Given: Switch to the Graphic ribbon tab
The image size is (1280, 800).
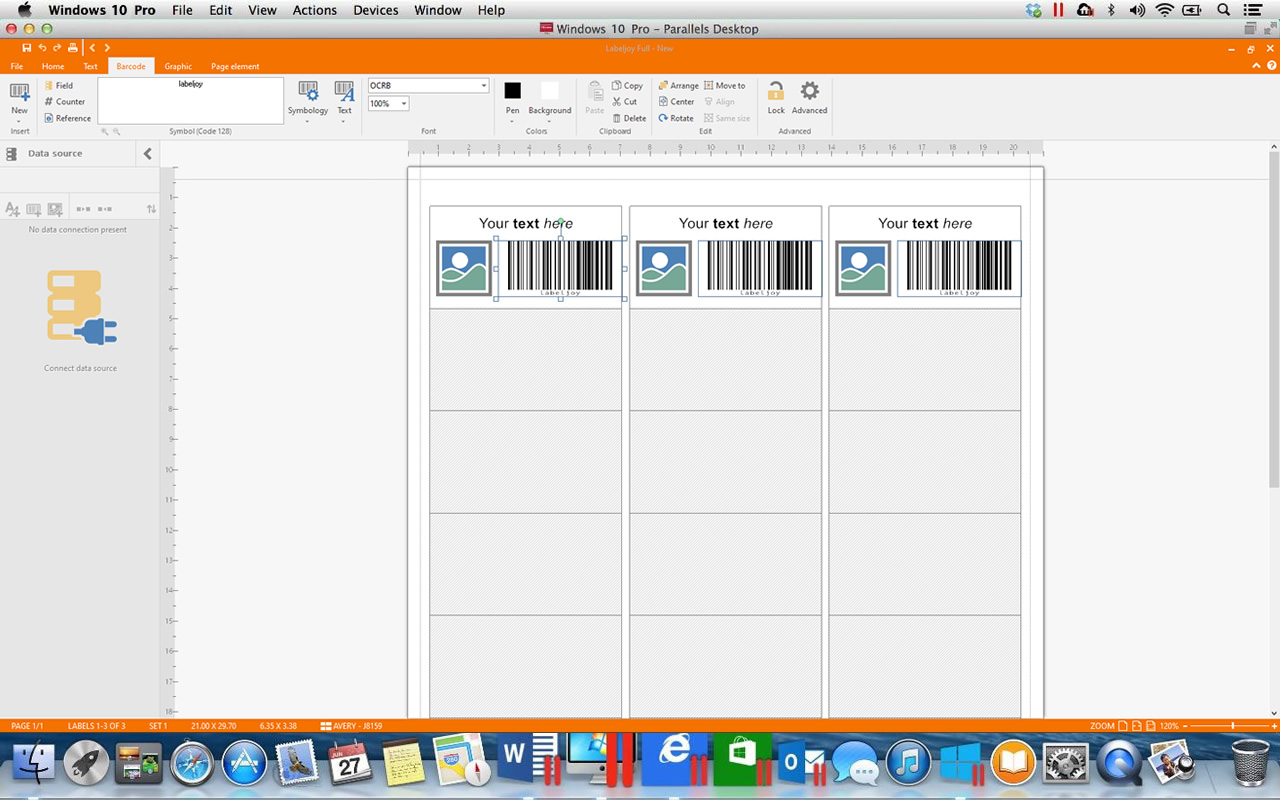Looking at the screenshot, I should tap(178, 66).
